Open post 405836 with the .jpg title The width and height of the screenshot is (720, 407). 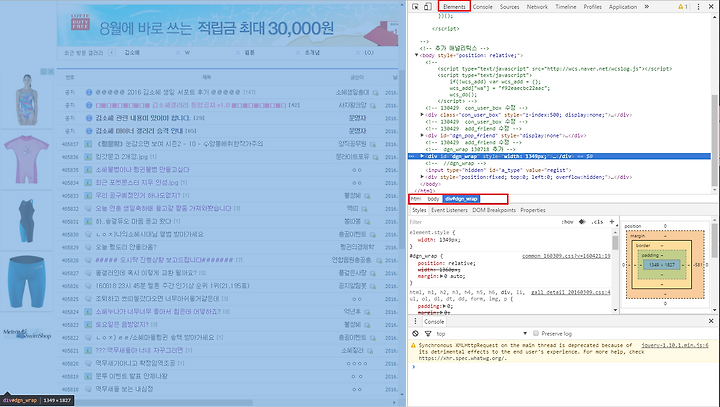pyautogui.click(x=123, y=157)
